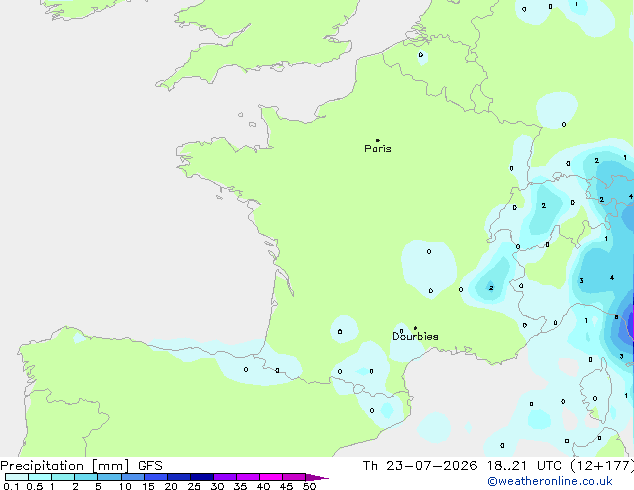Screen dimensions: 634x490
Task: Click the GFS model label
Action: coord(150,466)
